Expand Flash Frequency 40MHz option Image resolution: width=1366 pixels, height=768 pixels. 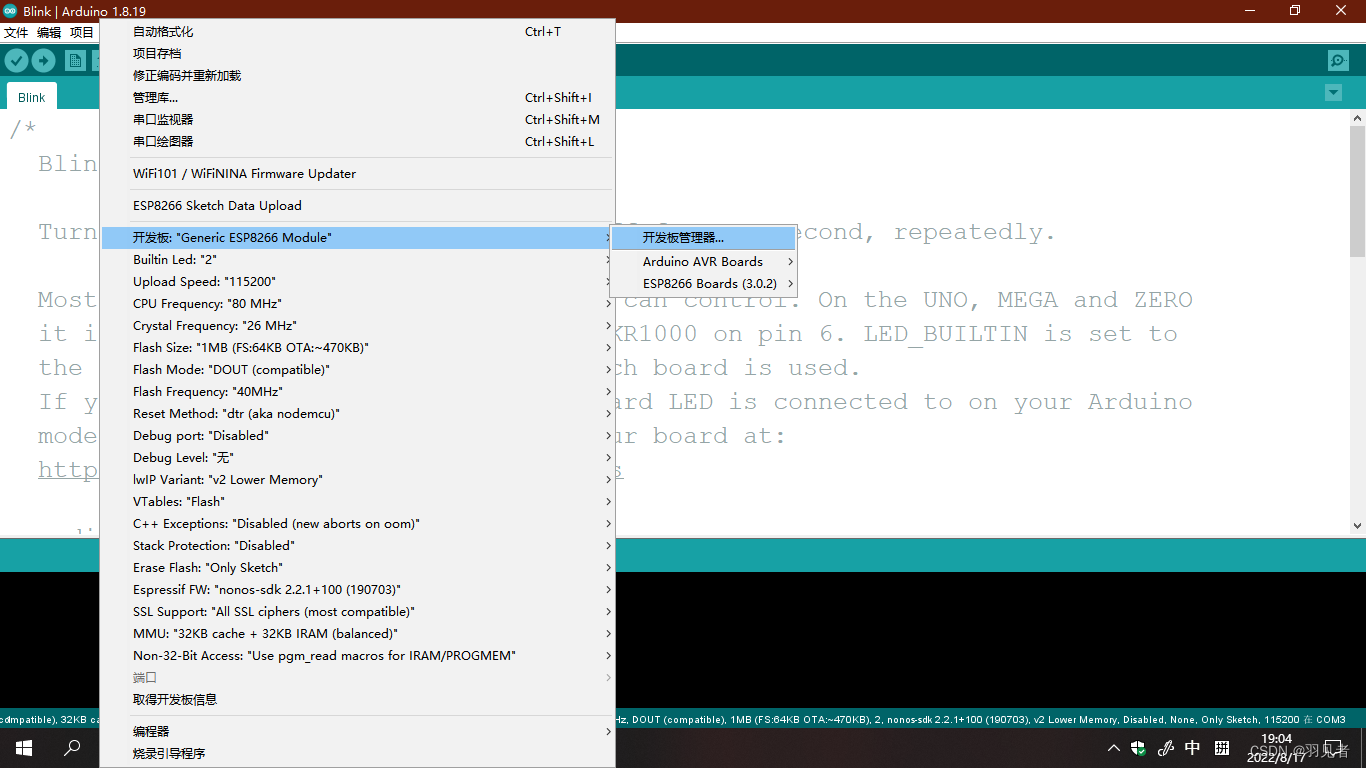click(x=357, y=392)
